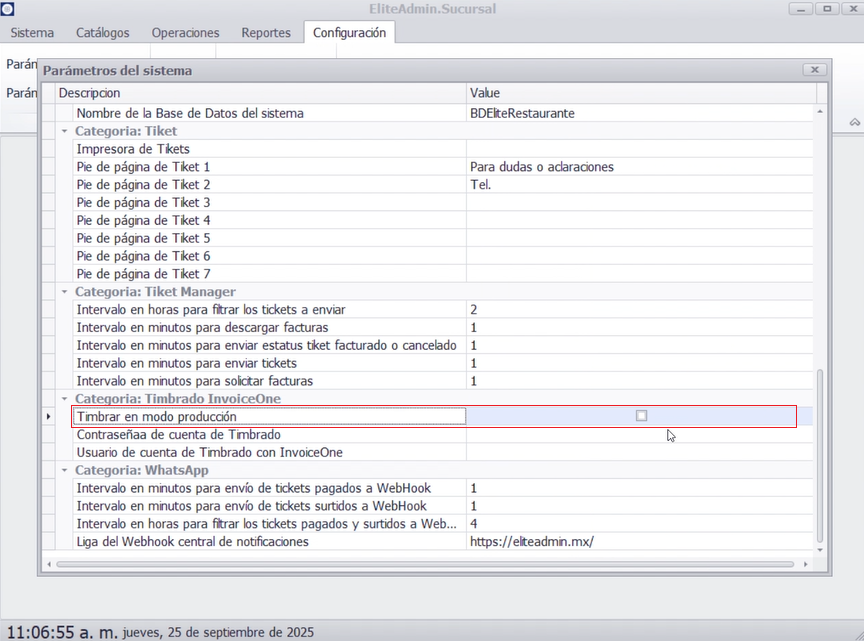Screen dimensions: 864x641
Task: Sort by the Descripcion column header
Action: [x=260, y=93]
